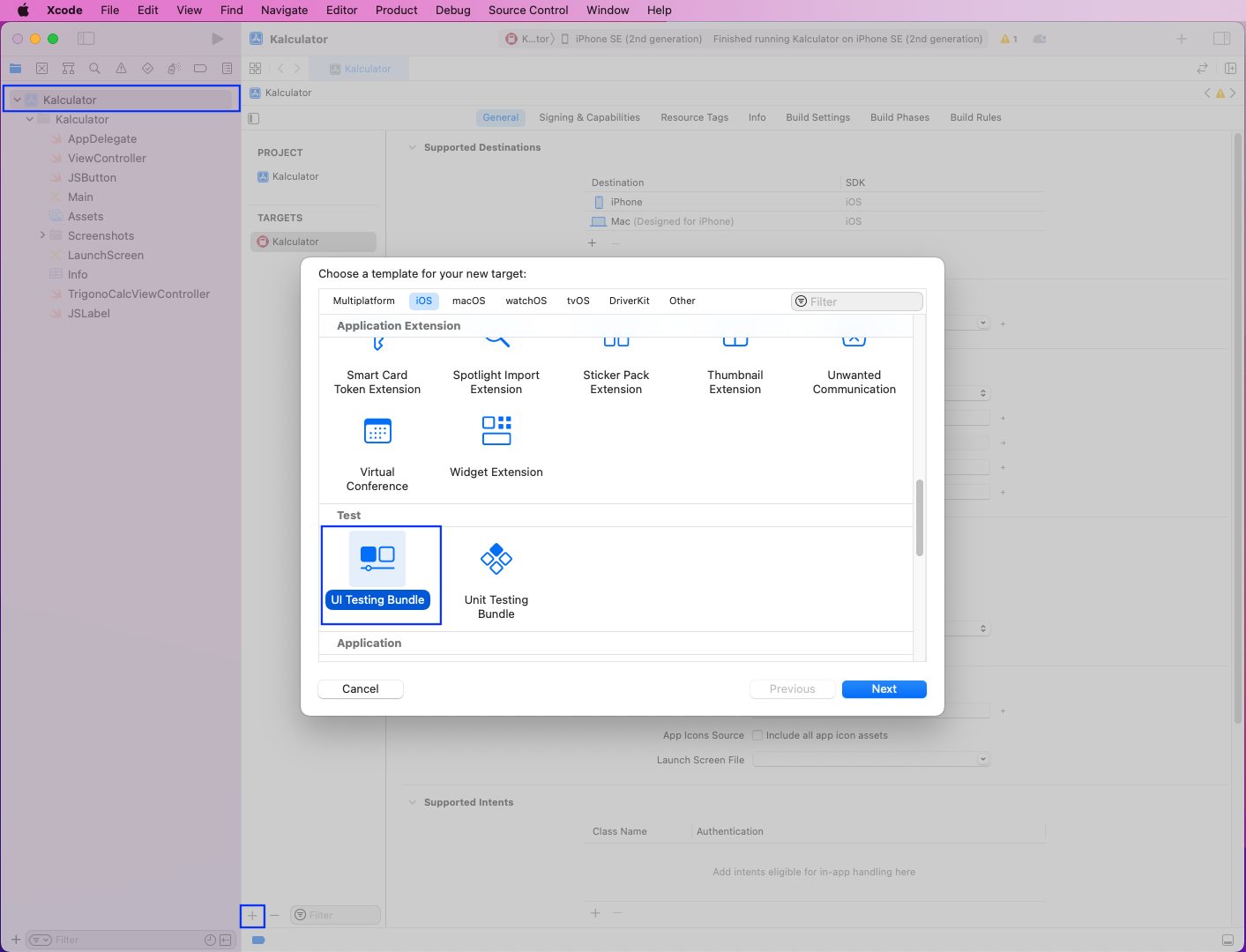
Task: Select the Virtual Conference template icon
Action: (377, 431)
